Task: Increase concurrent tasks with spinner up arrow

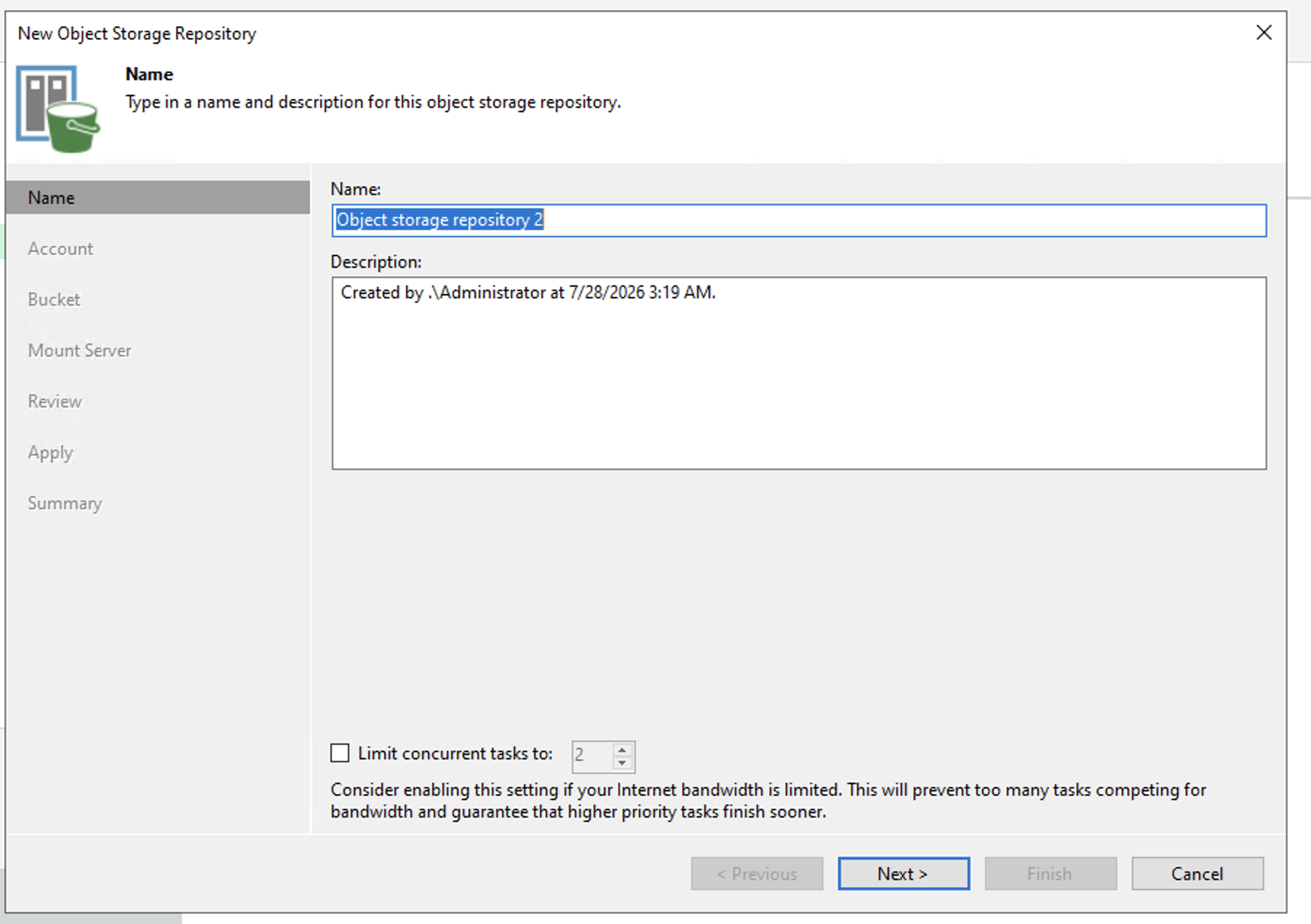Action: (x=622, y=749)
